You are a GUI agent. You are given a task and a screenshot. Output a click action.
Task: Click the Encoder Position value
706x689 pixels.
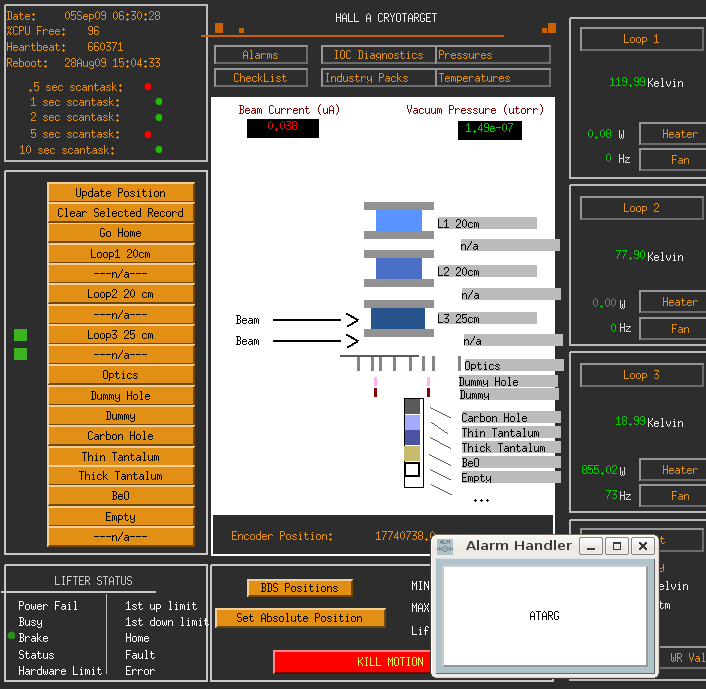click(x=405, y=536)
